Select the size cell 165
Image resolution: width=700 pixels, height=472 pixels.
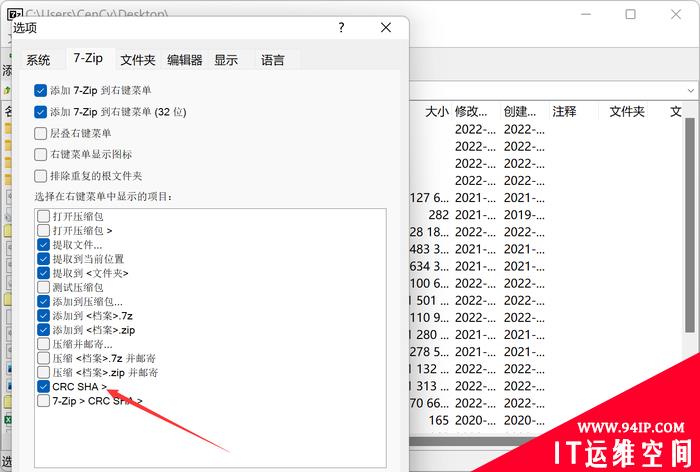click(438, 420)
